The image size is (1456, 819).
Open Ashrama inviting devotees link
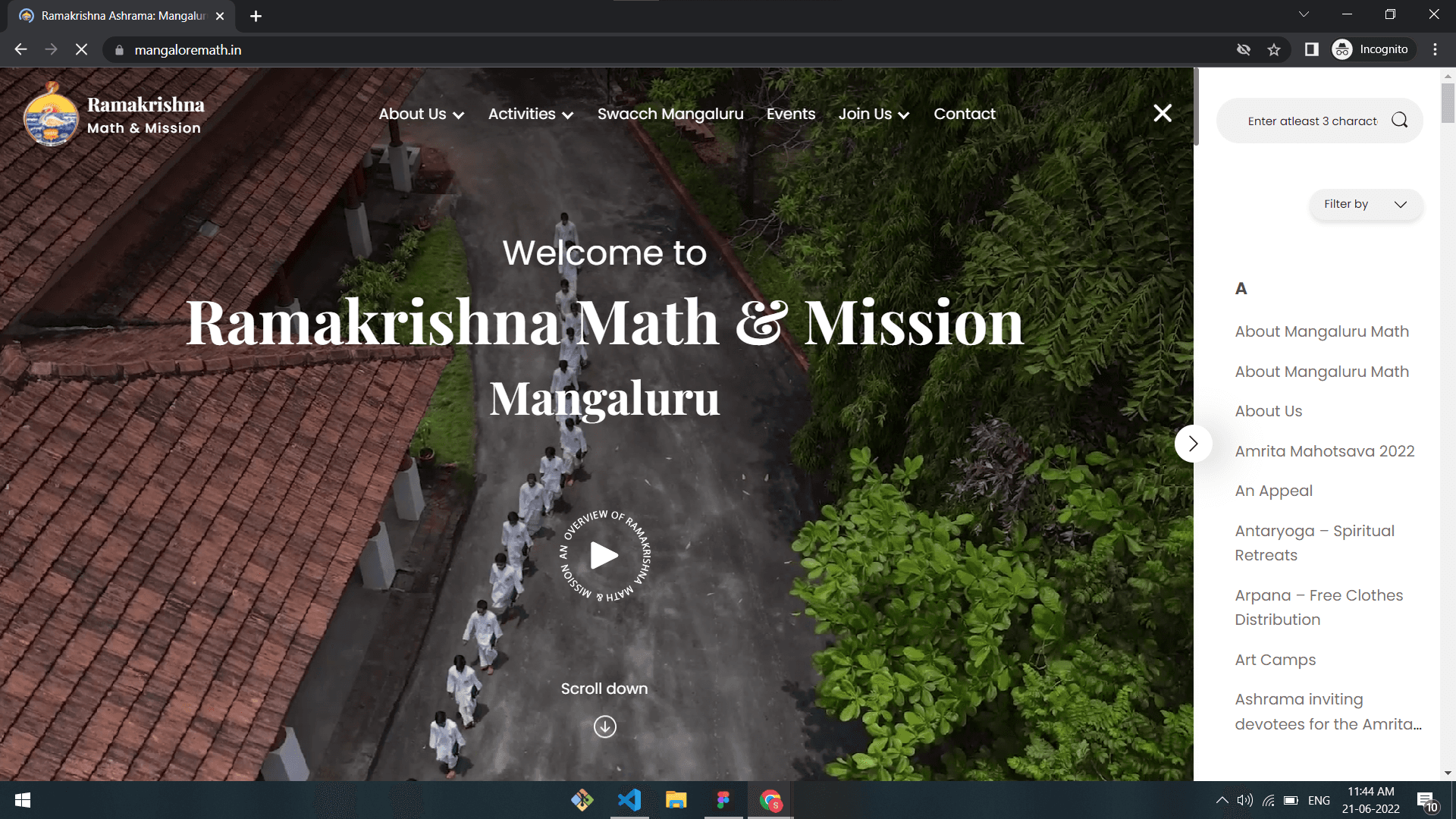click(x=1328, y=711)
